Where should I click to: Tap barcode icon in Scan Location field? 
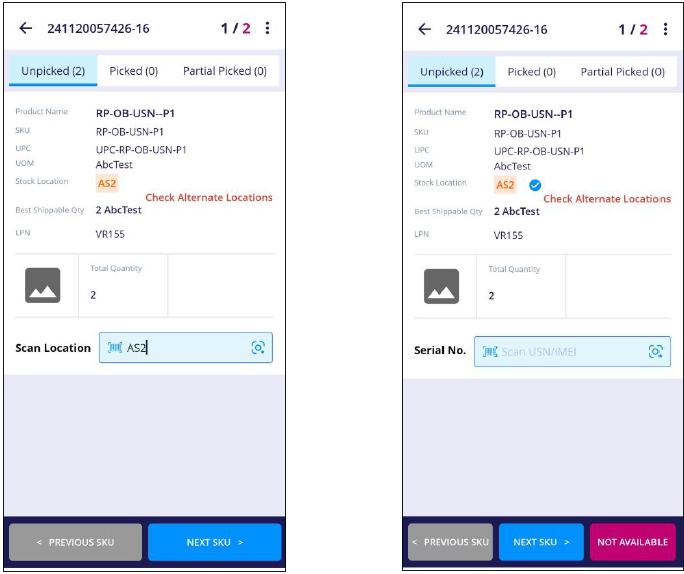point(115,348)
